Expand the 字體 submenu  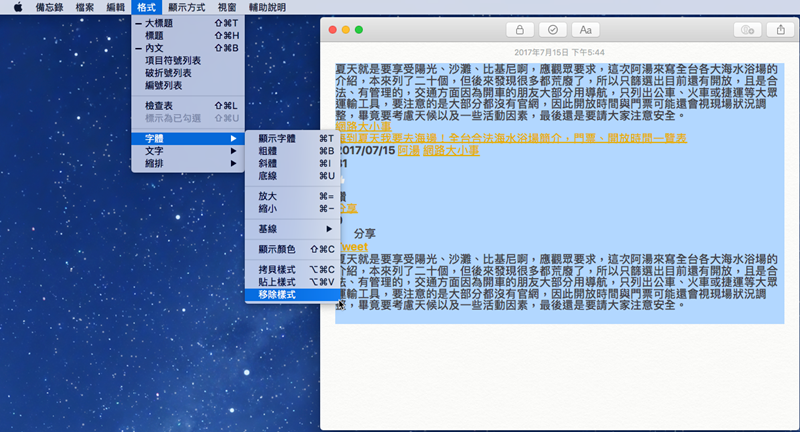(x=188, y=138)
